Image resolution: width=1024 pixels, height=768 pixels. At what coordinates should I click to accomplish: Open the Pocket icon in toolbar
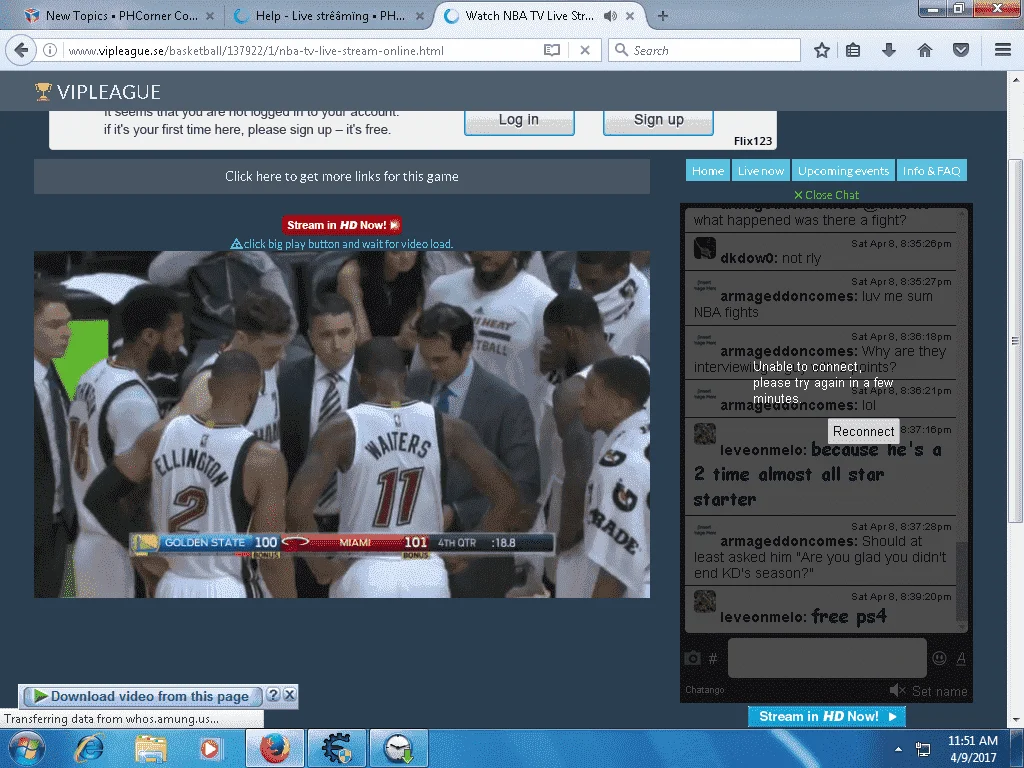961,50
